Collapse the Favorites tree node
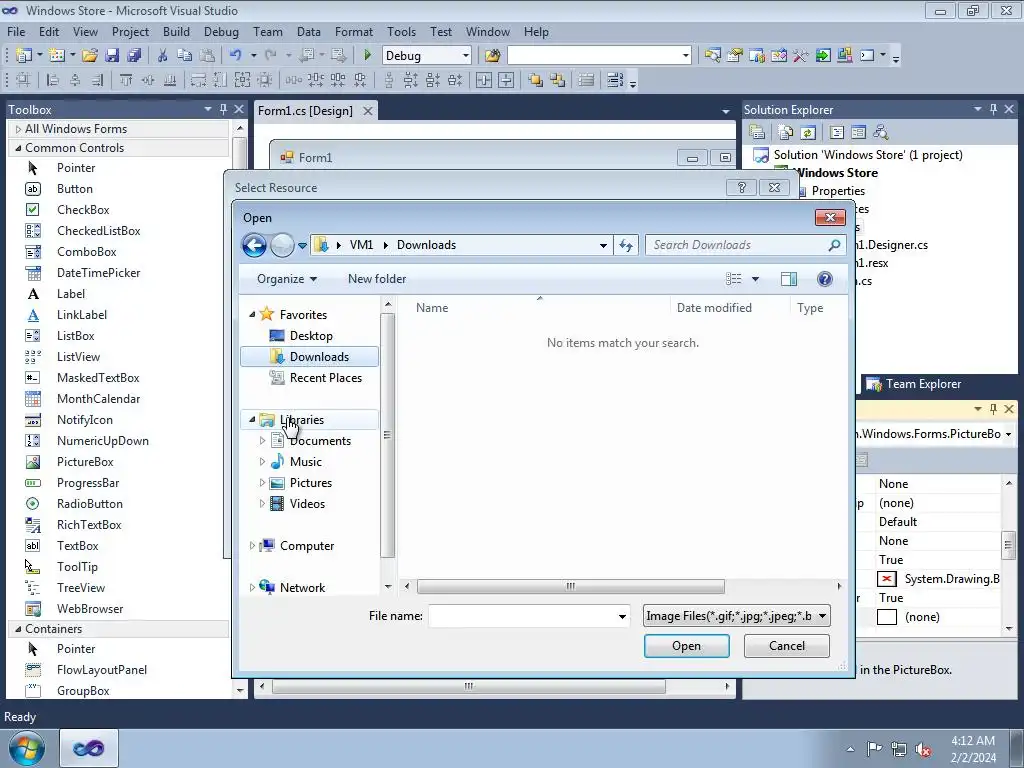 pos(252,315)
